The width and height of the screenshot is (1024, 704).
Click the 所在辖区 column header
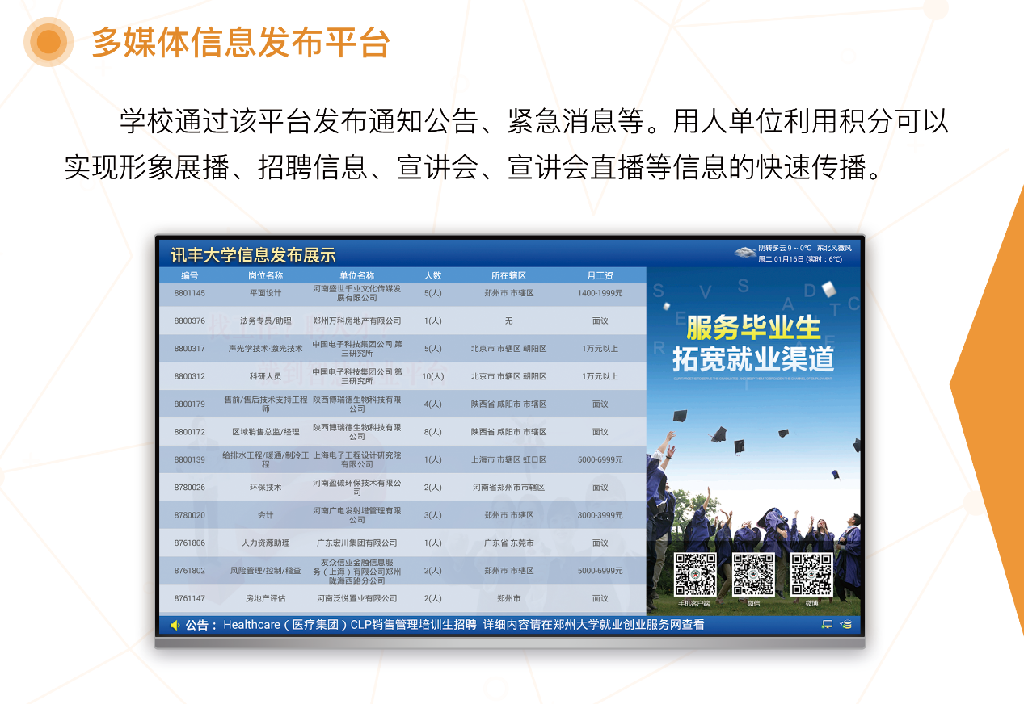click(x=508, y=276)
